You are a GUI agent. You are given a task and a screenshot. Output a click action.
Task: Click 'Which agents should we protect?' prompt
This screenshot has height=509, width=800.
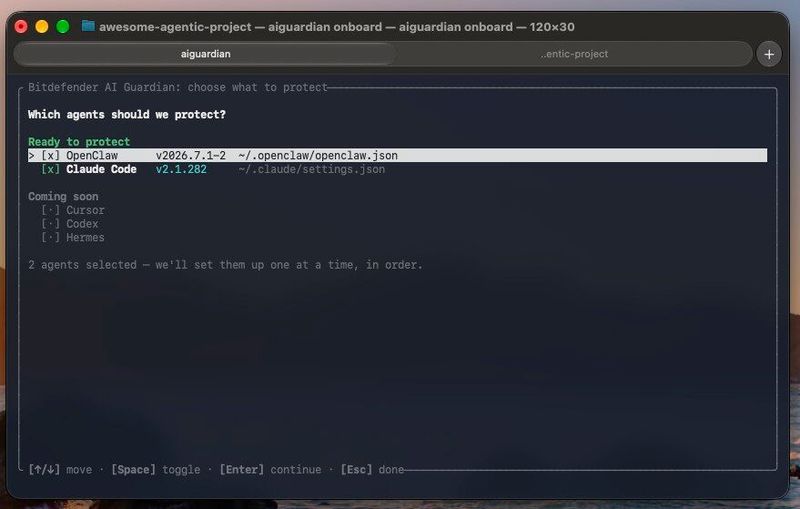tap(127, 115)
